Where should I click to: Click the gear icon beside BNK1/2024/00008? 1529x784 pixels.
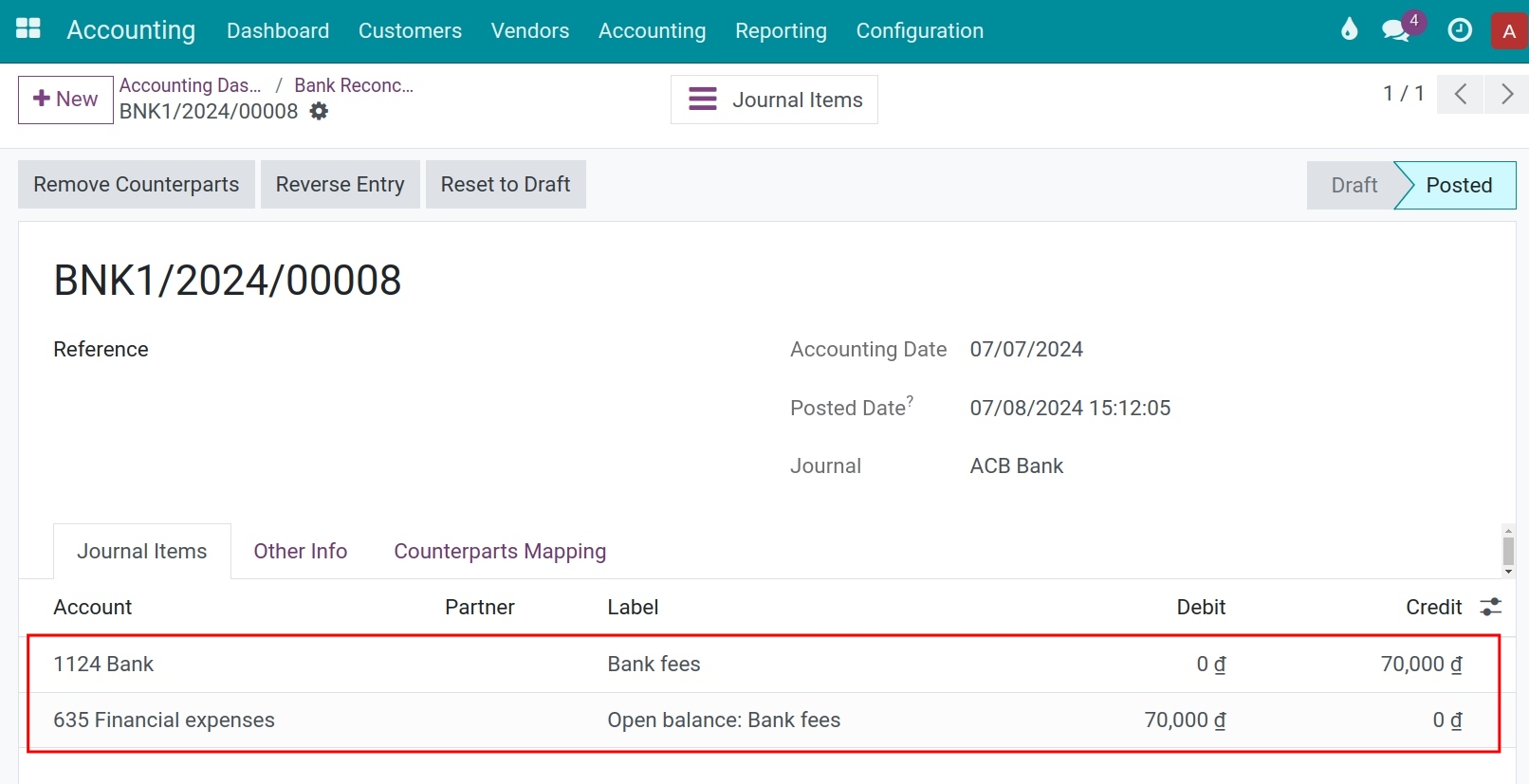click(x=320, y=111)
